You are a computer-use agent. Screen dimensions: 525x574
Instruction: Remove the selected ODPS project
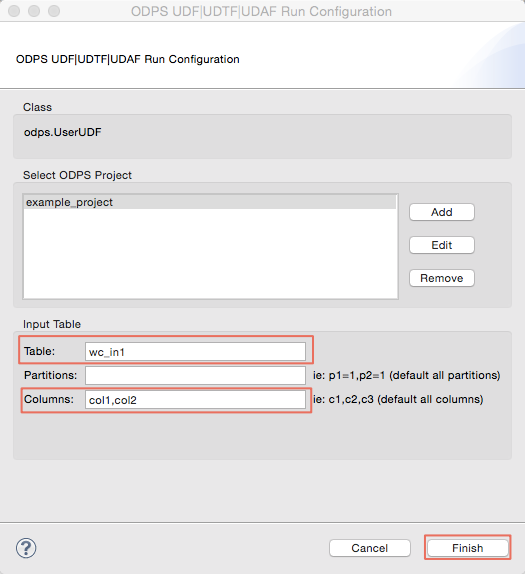pyautogui.click(x=442, y=278)
